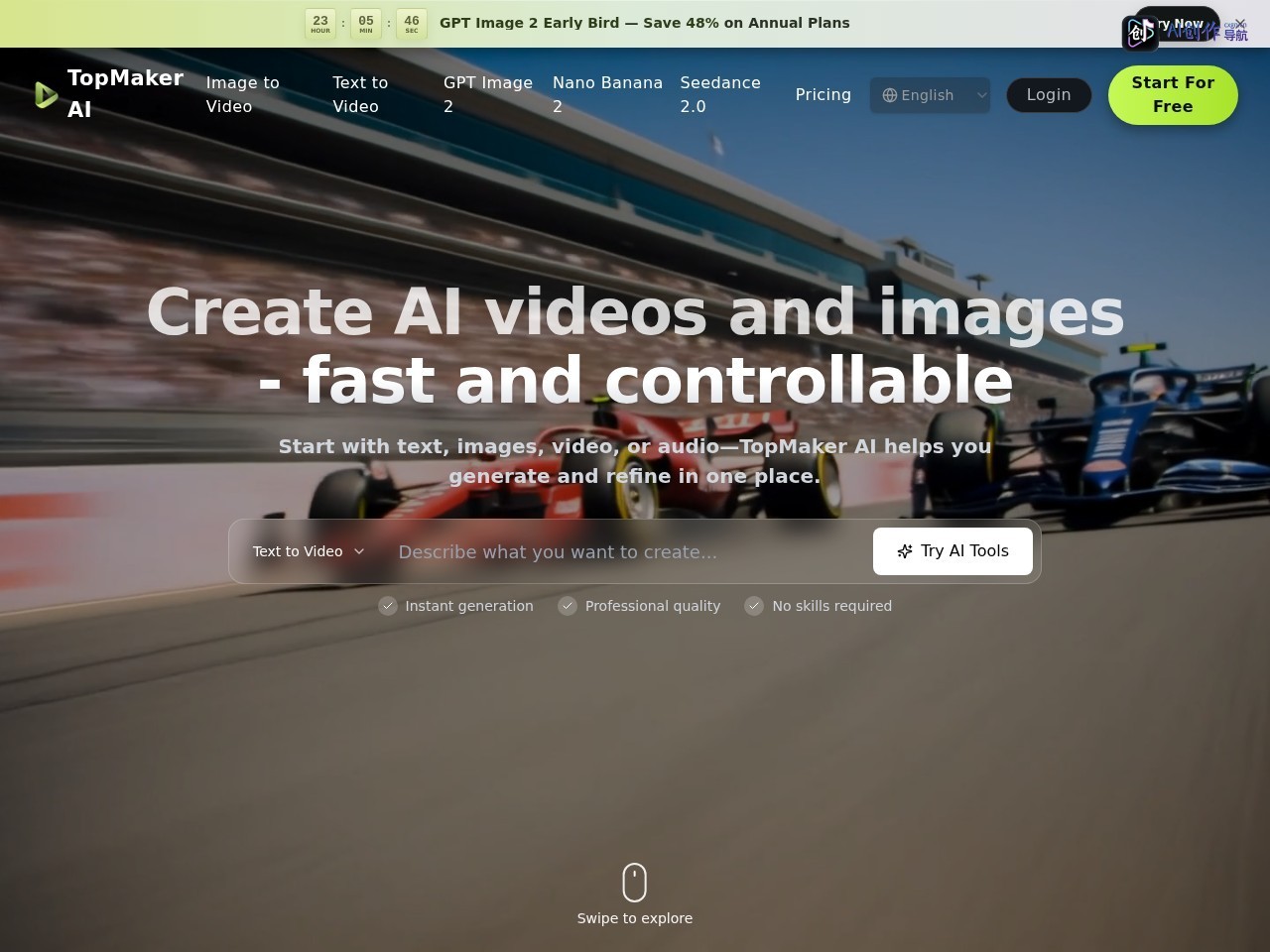Open the Seedance 2.0 nav link

point(720,94)
